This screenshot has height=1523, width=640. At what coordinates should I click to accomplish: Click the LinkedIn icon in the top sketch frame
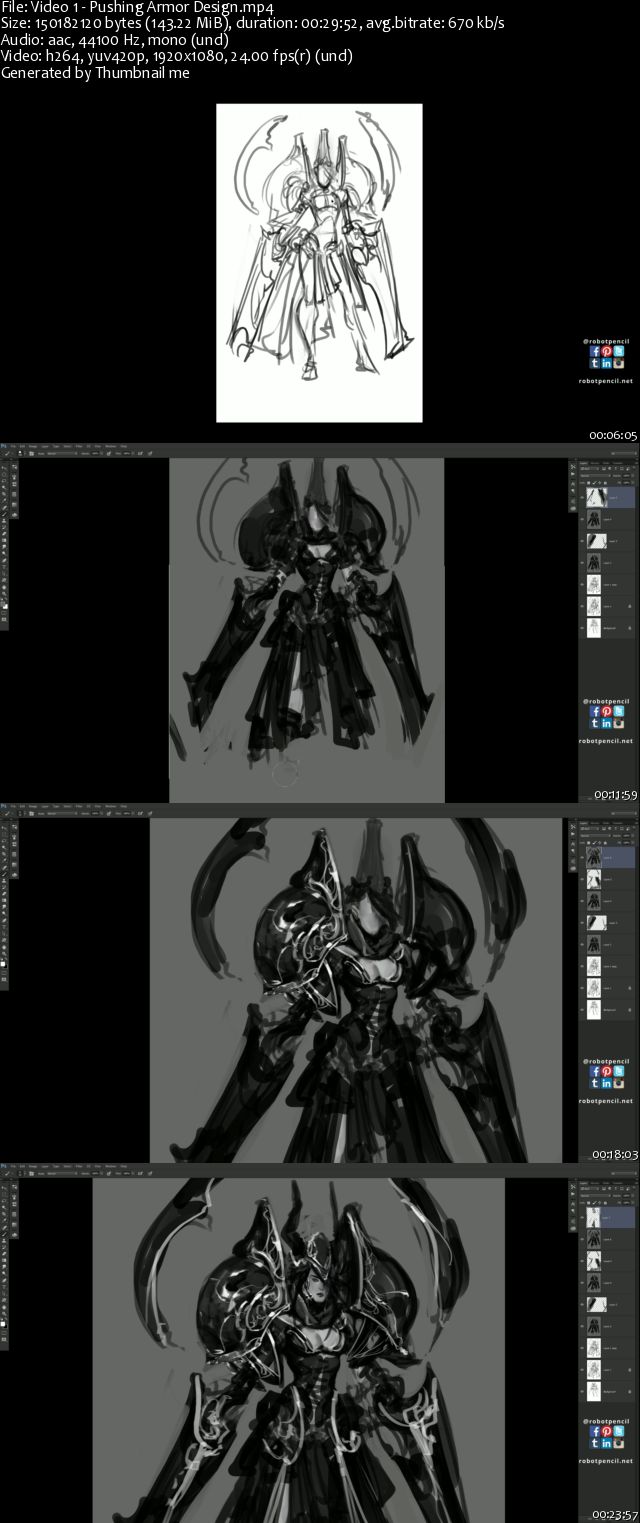[607, 363]
